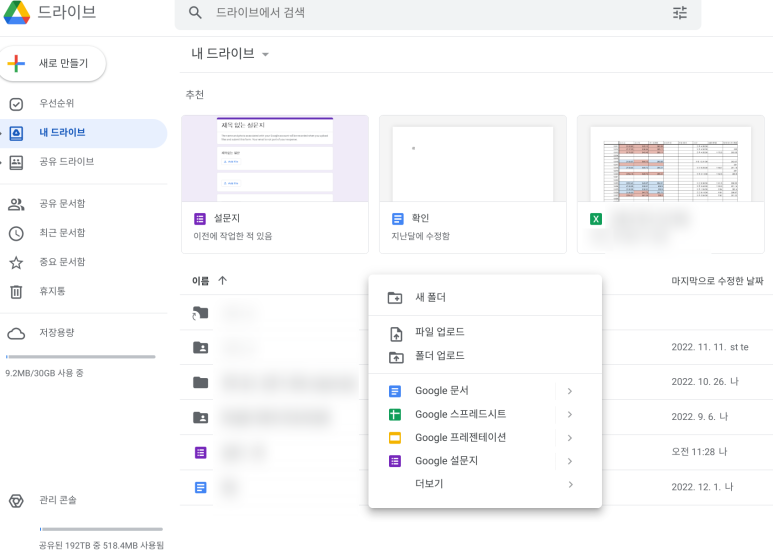
Task: Open the 내 드라이브 breadcrumb dropdown
Action: click(x=265, y=54)
